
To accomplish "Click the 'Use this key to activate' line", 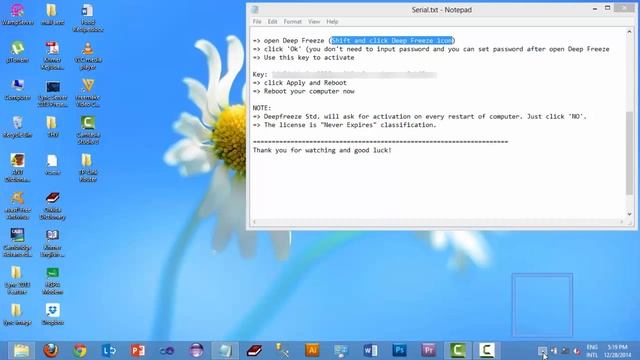I will coord(303,58).
